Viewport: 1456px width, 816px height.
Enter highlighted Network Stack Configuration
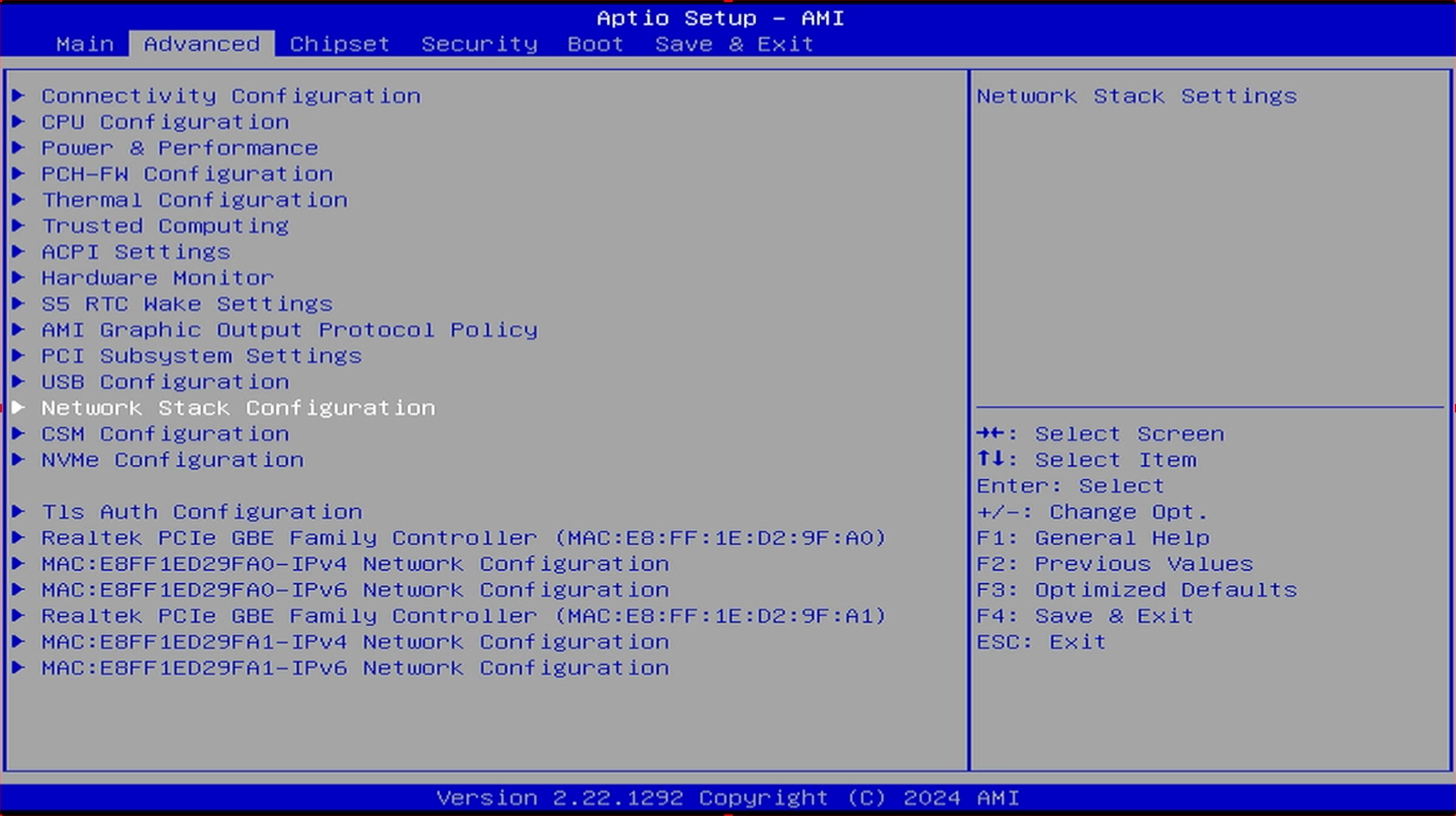point(238,408)
